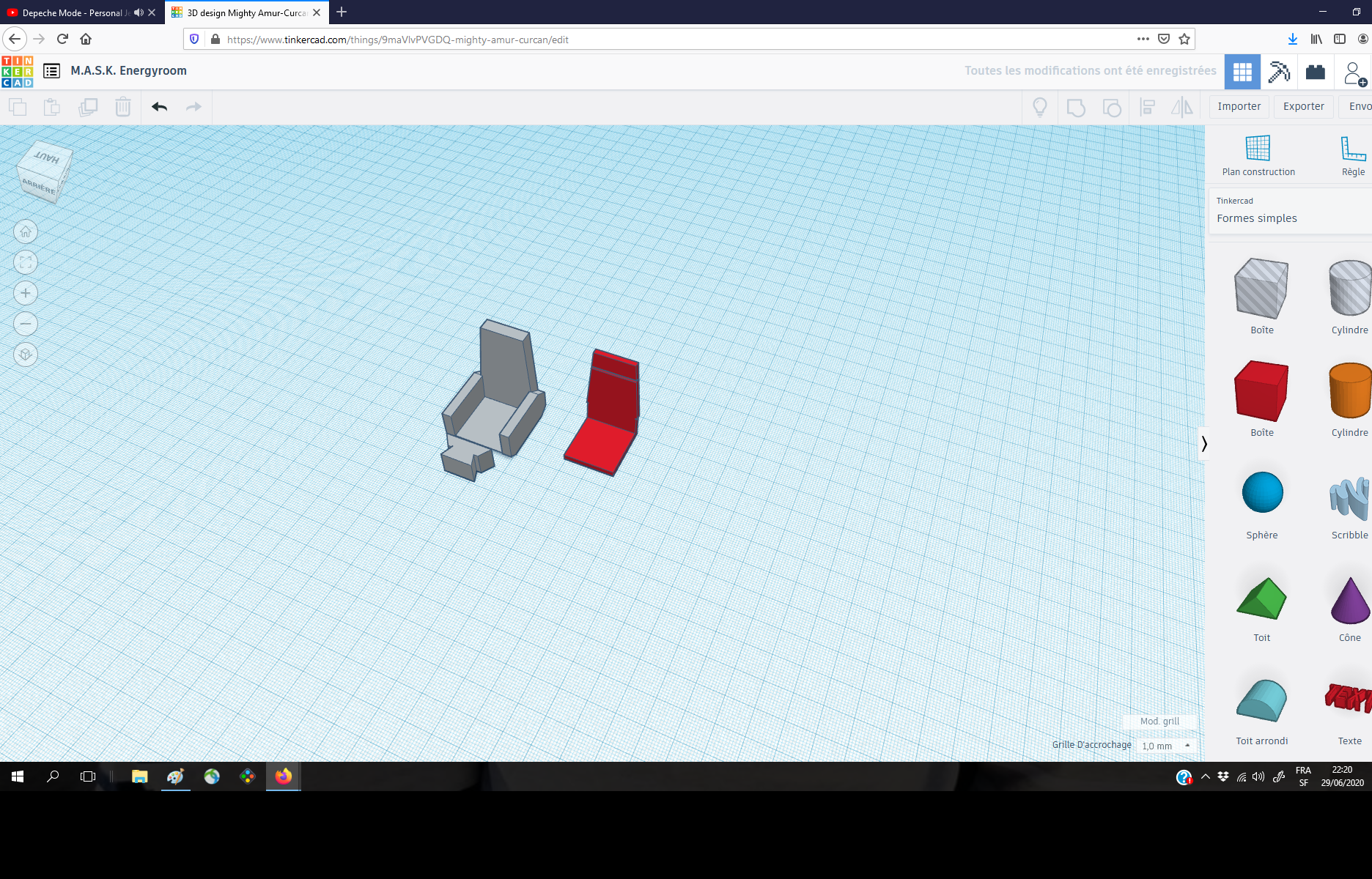1372x879 pixels.
Task: Click the Show all lightbulb icon
Action: click(1040, 108)
